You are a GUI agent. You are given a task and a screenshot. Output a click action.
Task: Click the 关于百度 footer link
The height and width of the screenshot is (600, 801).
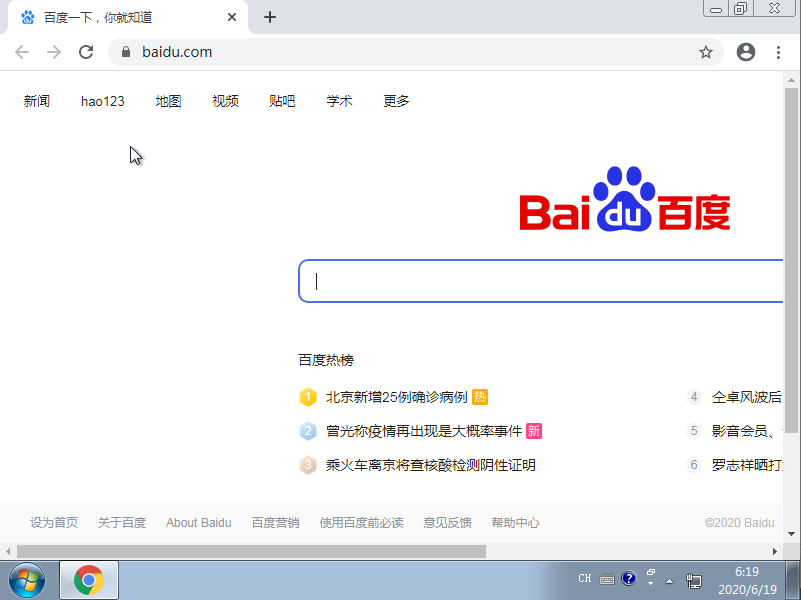(122, 522)
